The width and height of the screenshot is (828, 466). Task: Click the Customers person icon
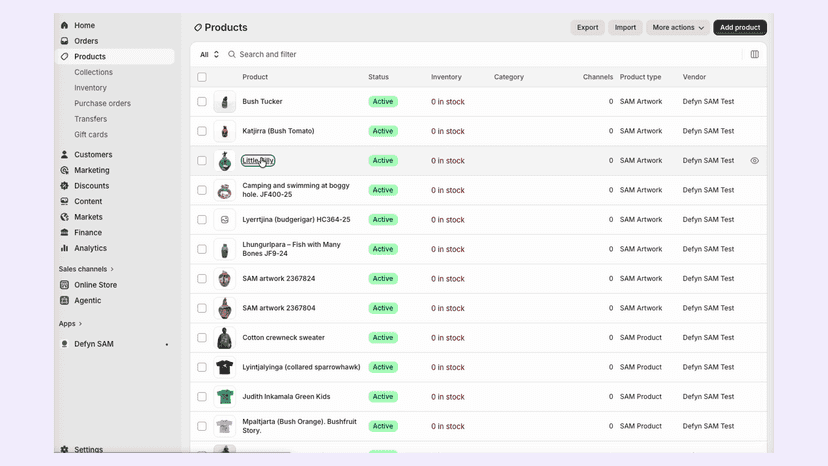click(64, 154)
